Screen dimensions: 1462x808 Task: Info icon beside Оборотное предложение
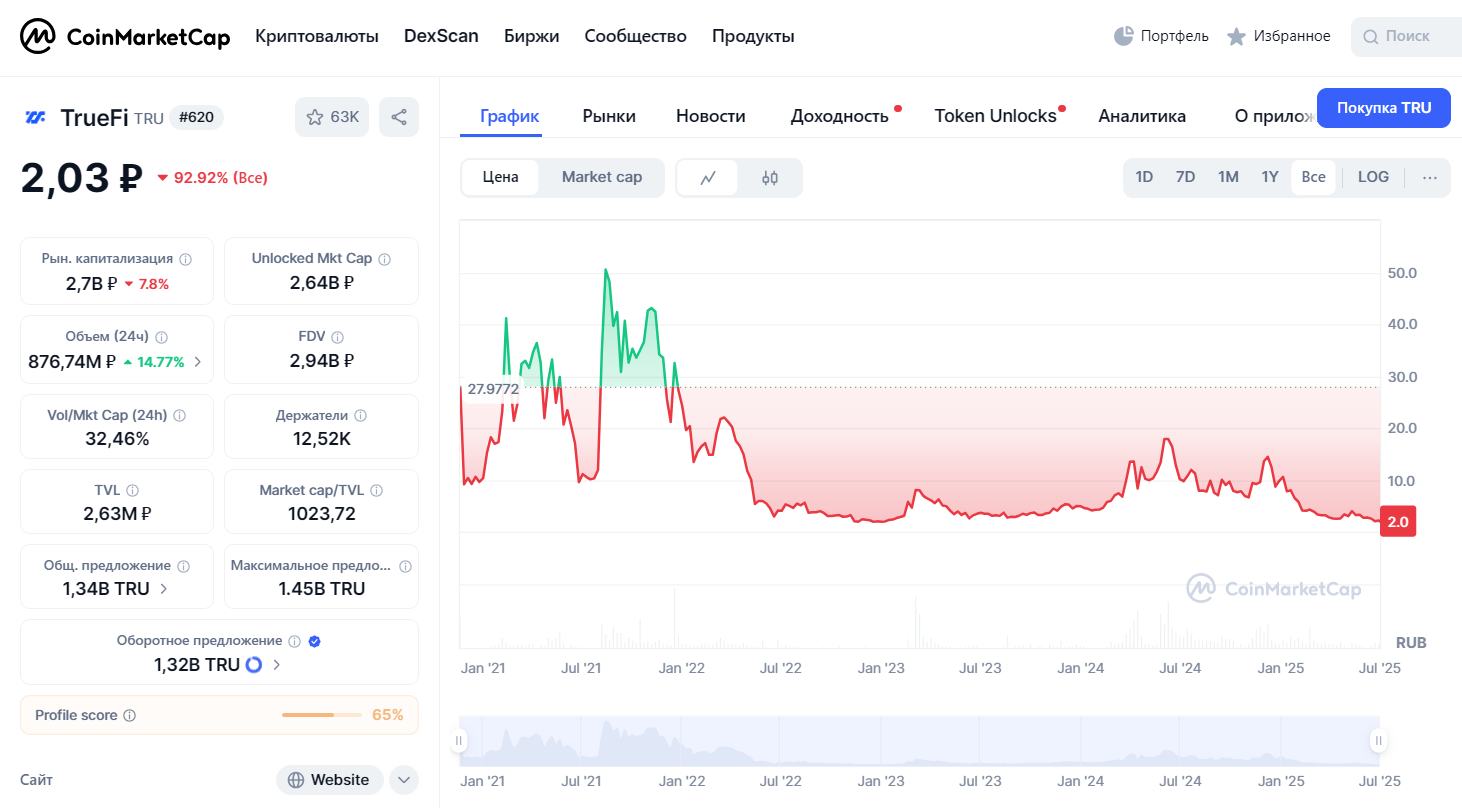294,641
